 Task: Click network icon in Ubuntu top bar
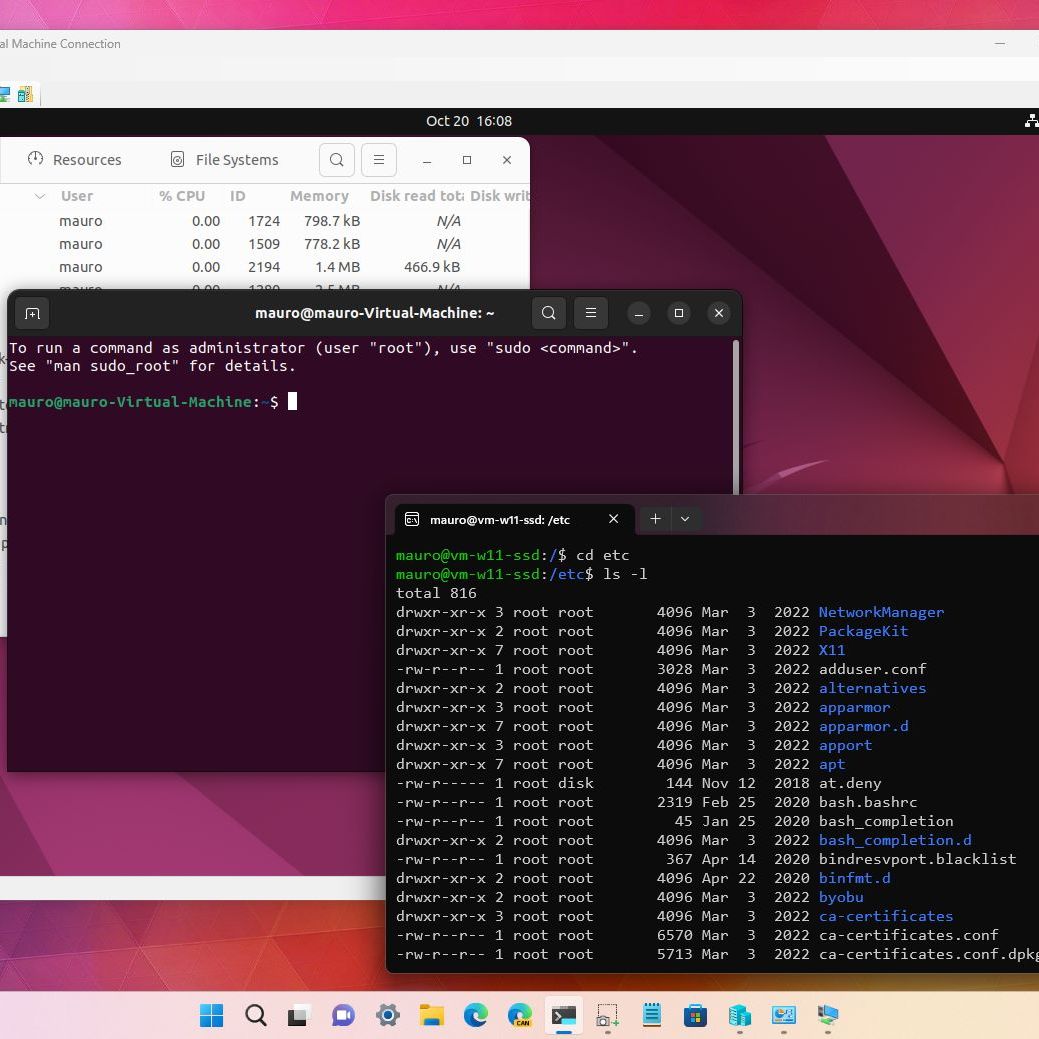[1031, 121]
